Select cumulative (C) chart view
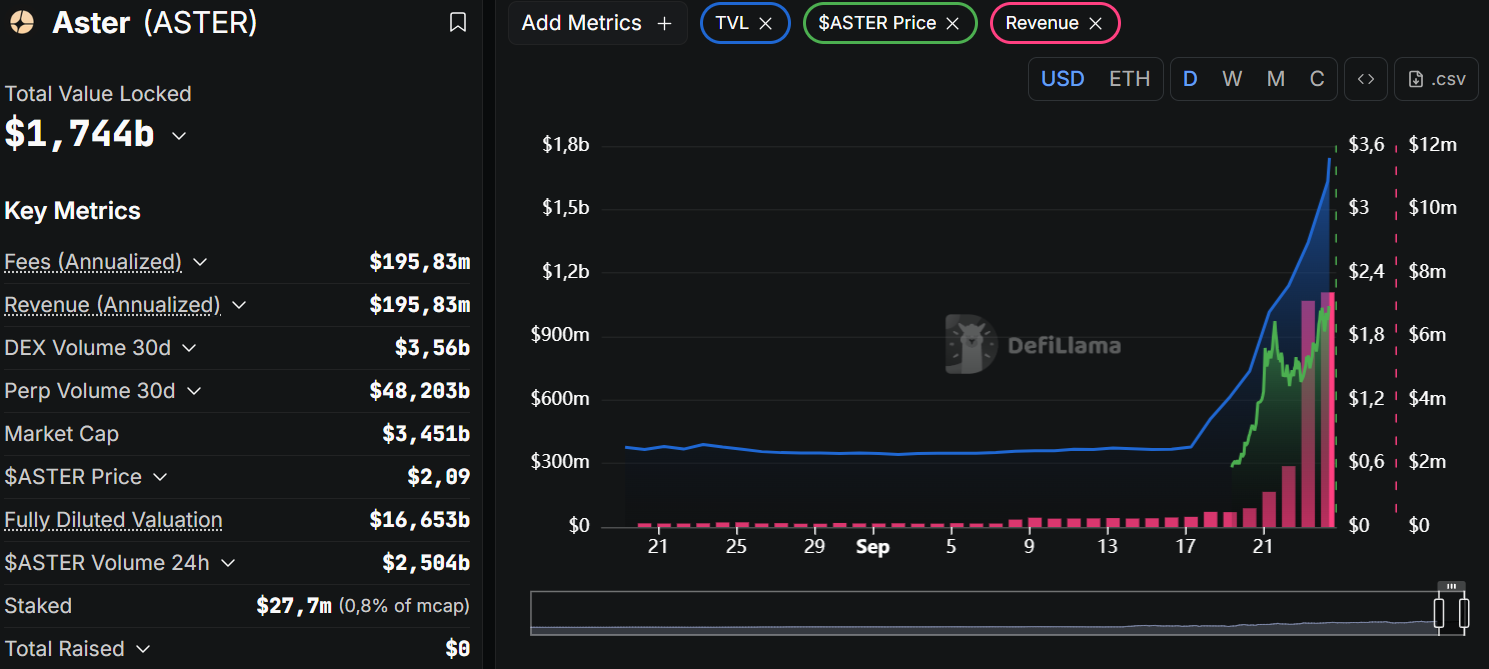Viewport: 1489px width, 669px height. [1317, 79]
